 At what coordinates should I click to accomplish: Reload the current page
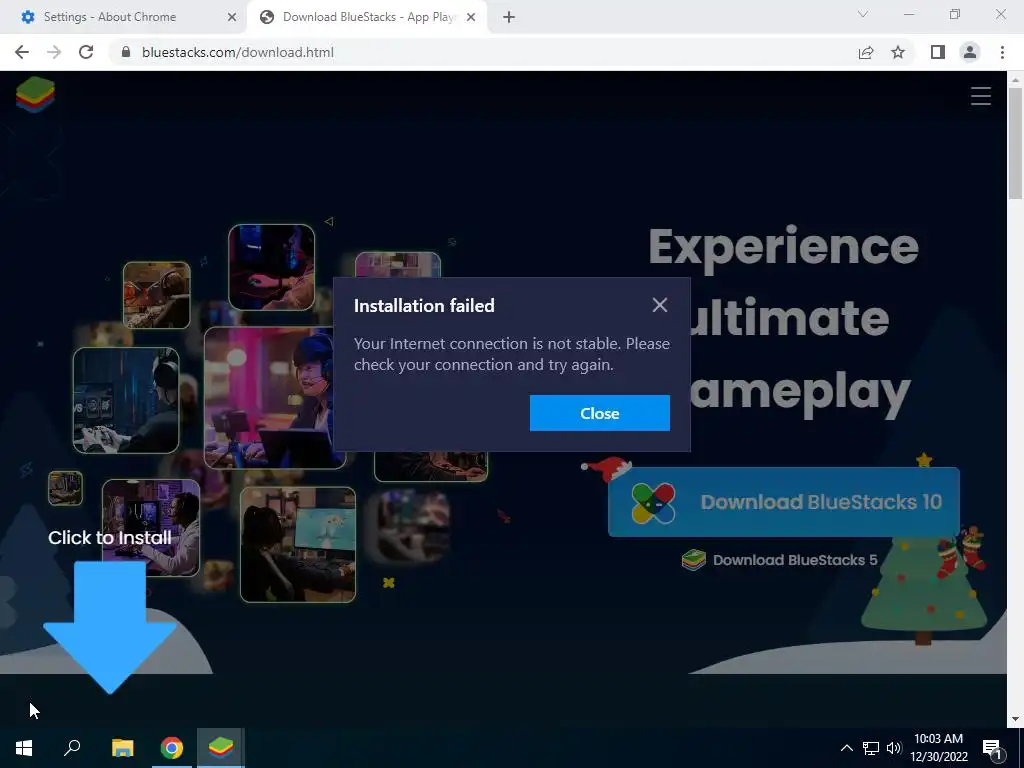[x=86, y=52]
